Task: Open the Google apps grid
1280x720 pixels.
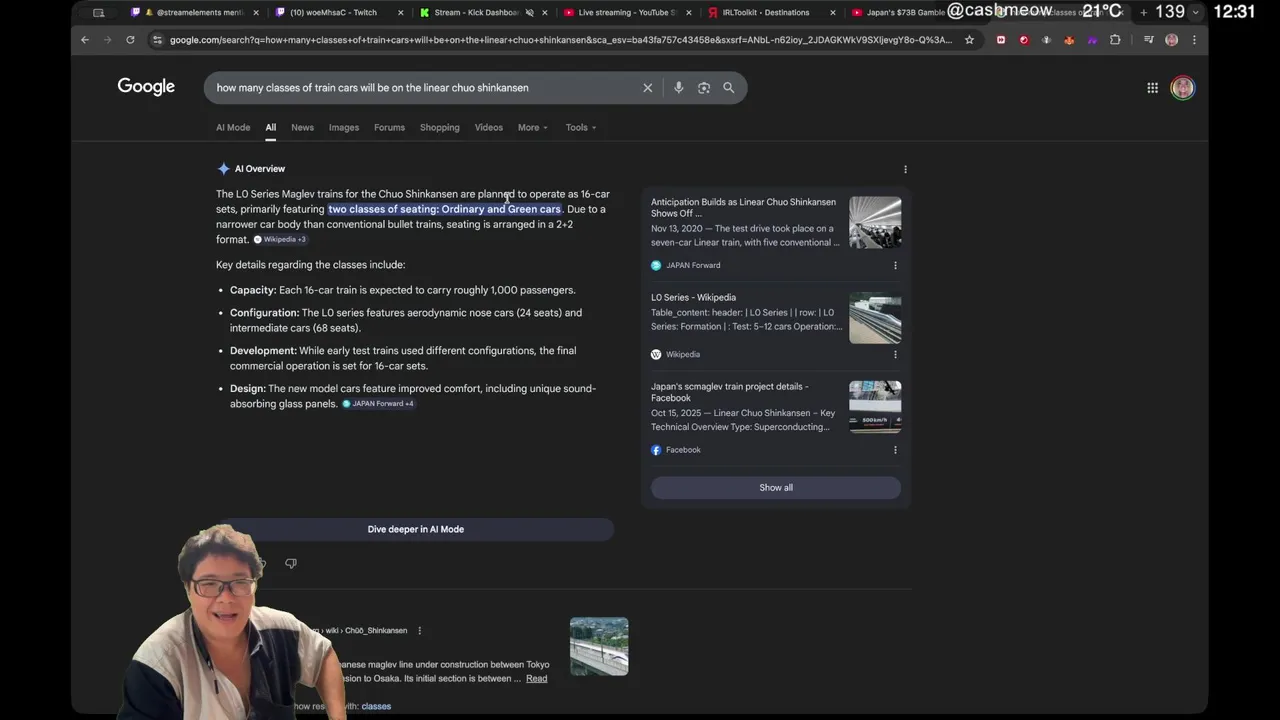Action: tap(1152, 88)
